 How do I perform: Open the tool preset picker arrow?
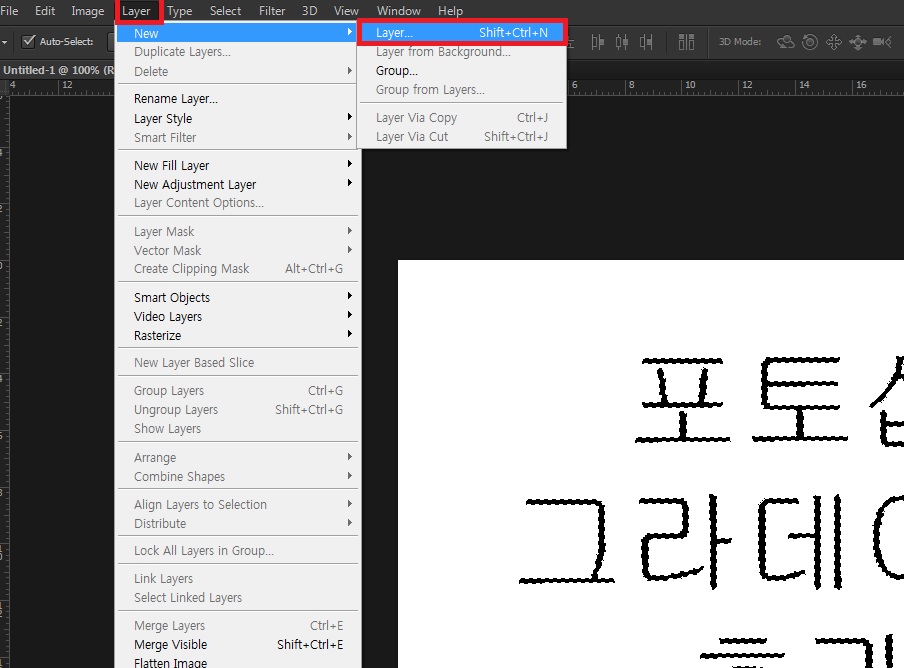point(4,42)
